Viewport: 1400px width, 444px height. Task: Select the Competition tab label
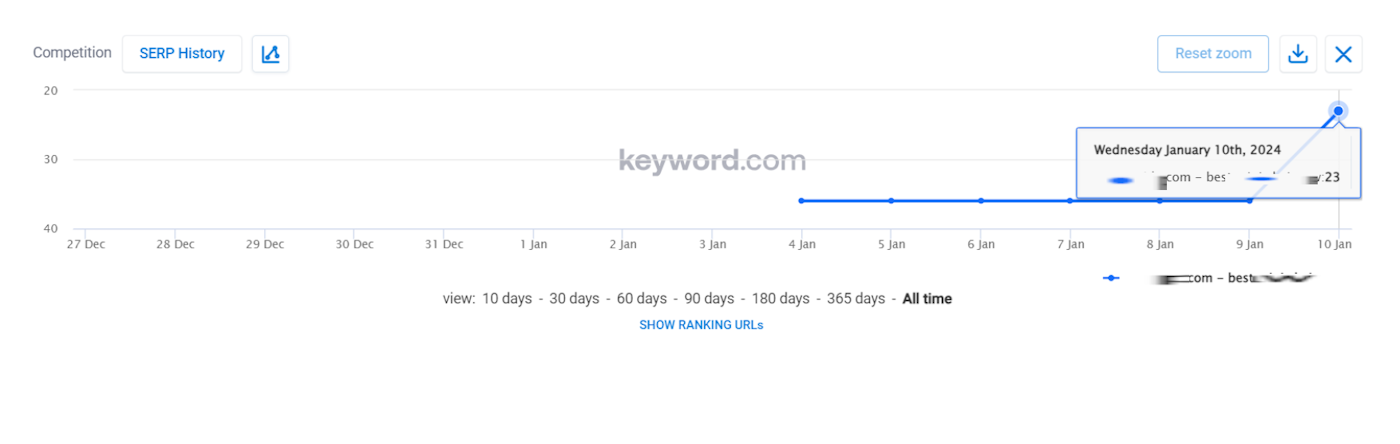pos(72,53)
